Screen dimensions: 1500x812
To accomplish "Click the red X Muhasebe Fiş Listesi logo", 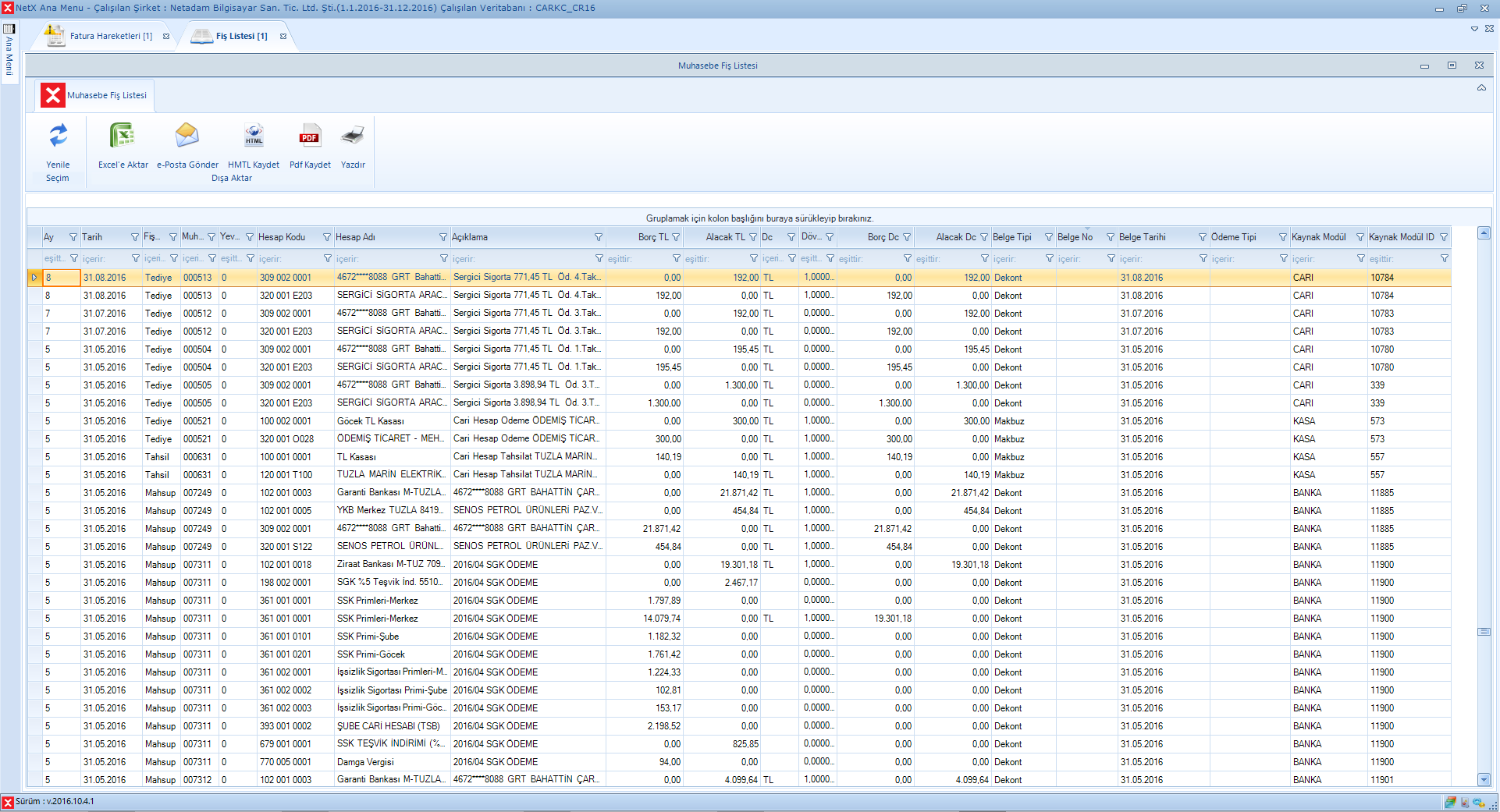I will 53,95.
